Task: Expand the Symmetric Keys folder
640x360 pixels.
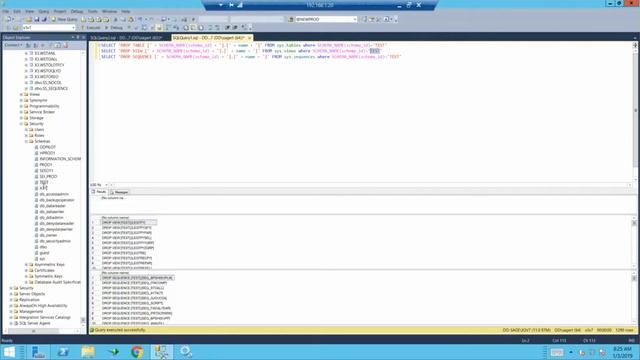Action: pyautogui.click(x=27, y=276)
